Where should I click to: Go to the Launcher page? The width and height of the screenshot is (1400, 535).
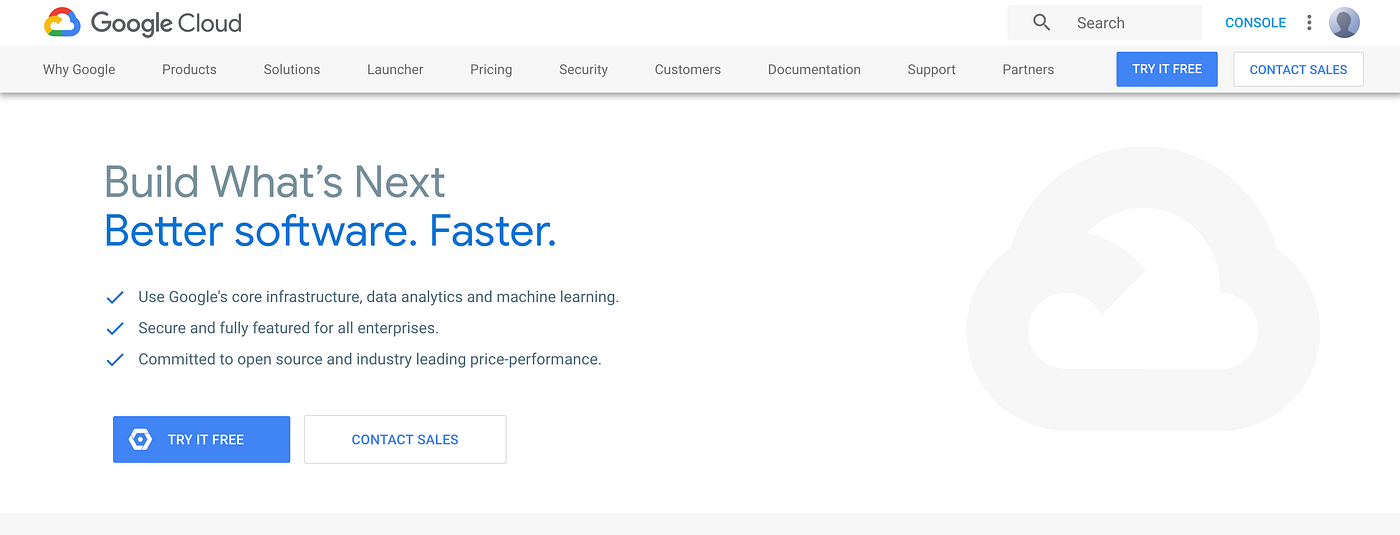(395, 69)
